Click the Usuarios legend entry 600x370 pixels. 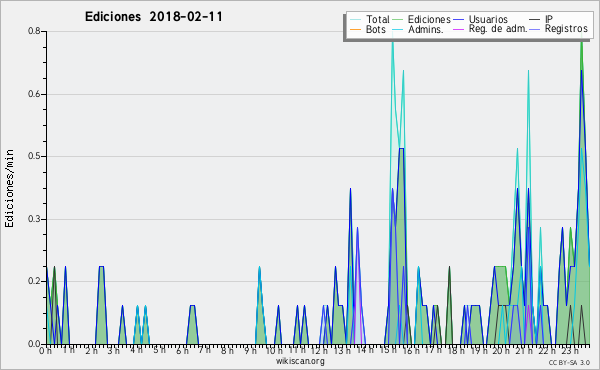pos(481,19)
